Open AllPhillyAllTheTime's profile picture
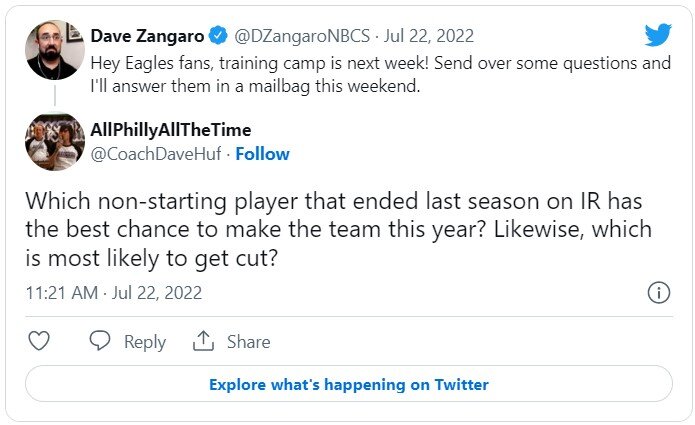Screen dimensions: 695x425 pos(53,142)
